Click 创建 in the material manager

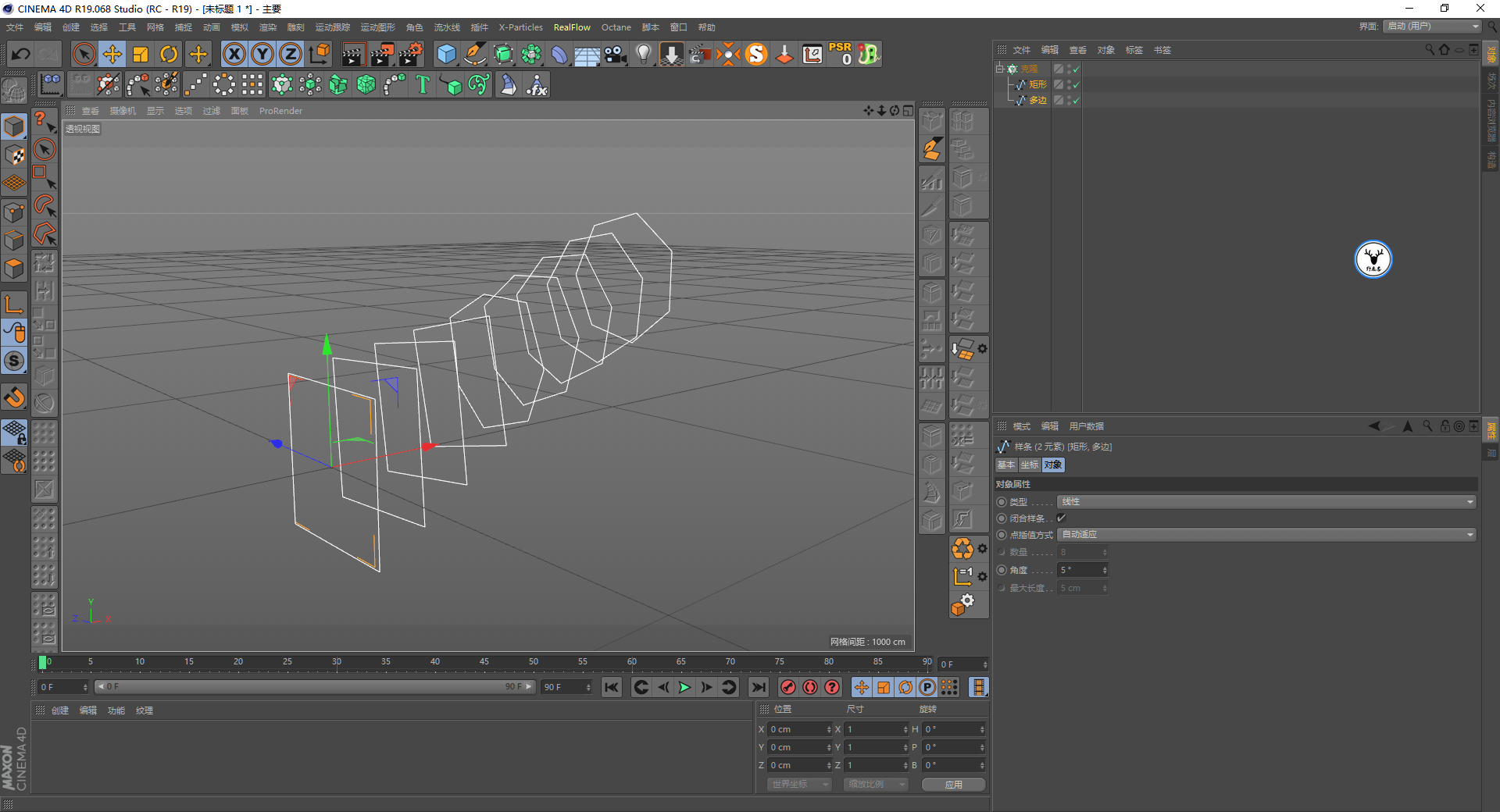click(60, 710)
